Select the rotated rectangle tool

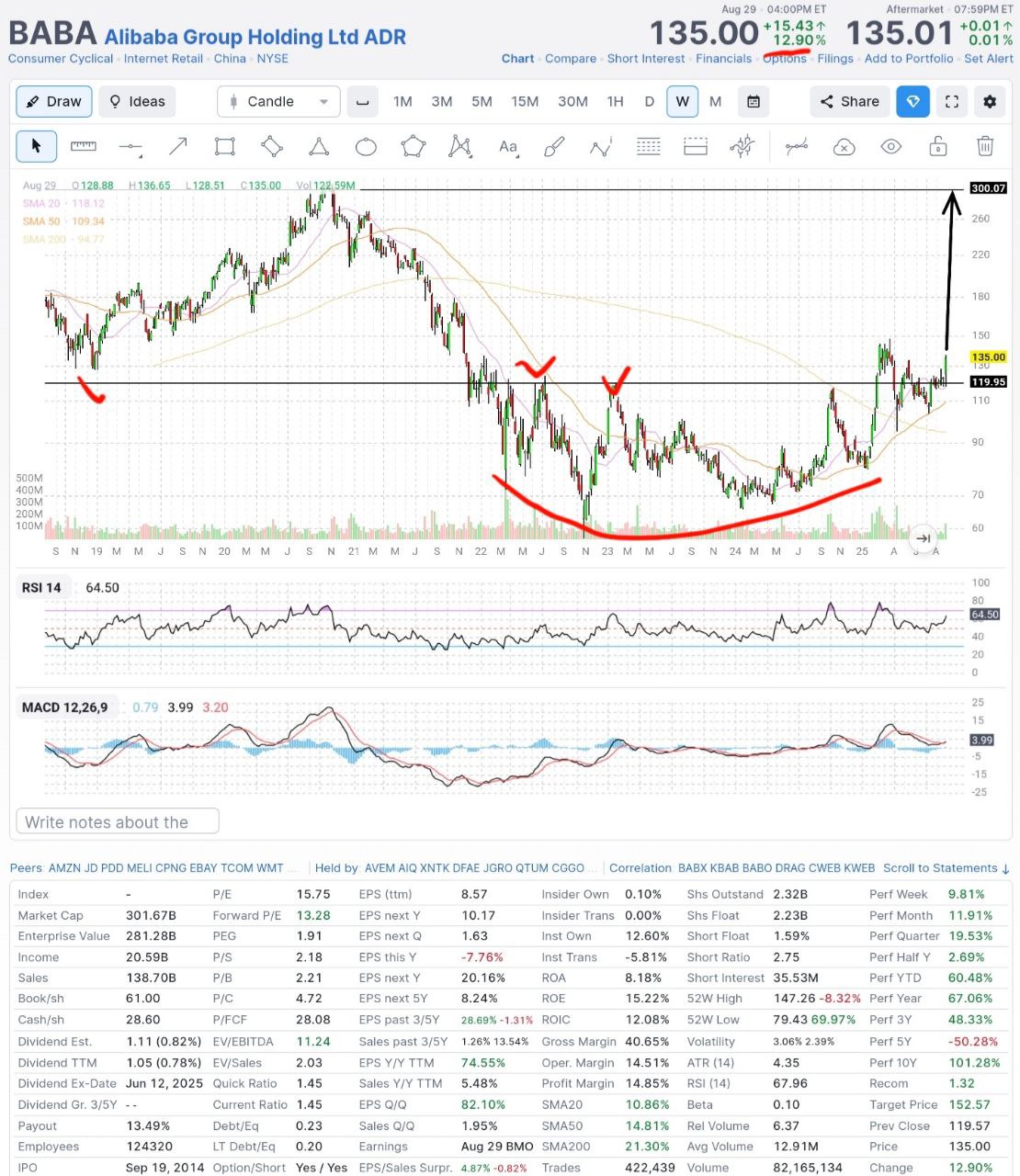(272, 146)
